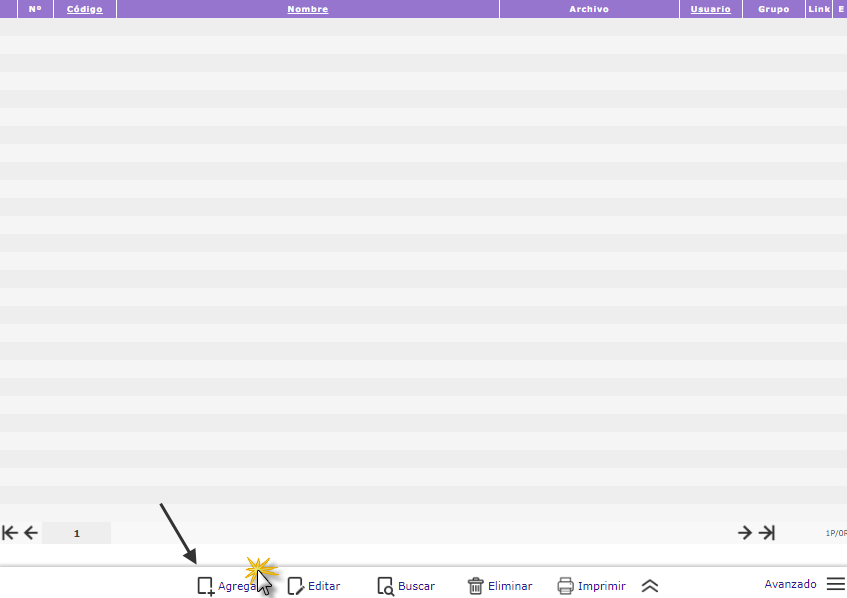
Task: Click the Editar pencil icon
Action: tap(296, 586)
